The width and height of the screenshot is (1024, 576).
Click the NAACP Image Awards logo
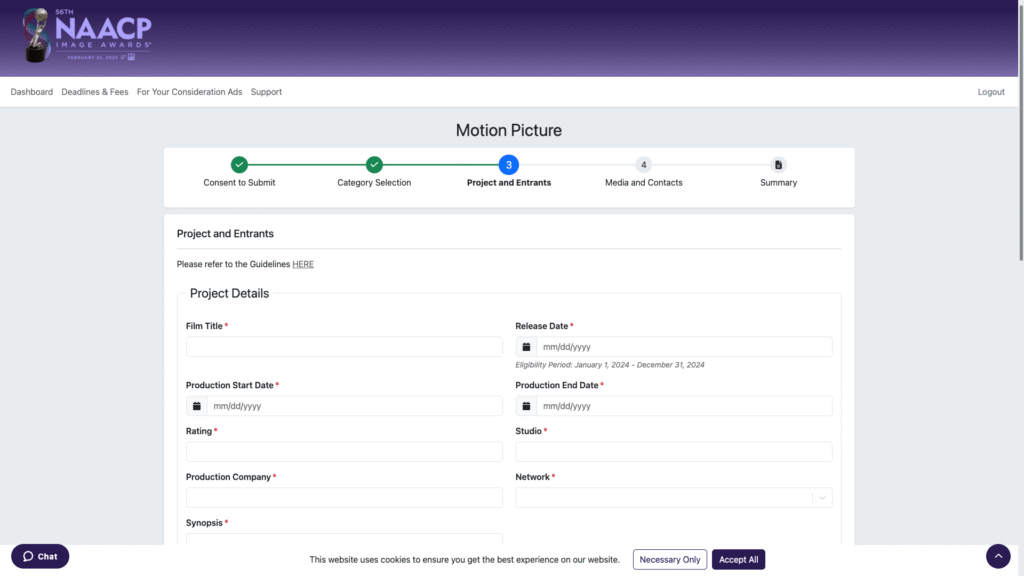tap(87, 36)
